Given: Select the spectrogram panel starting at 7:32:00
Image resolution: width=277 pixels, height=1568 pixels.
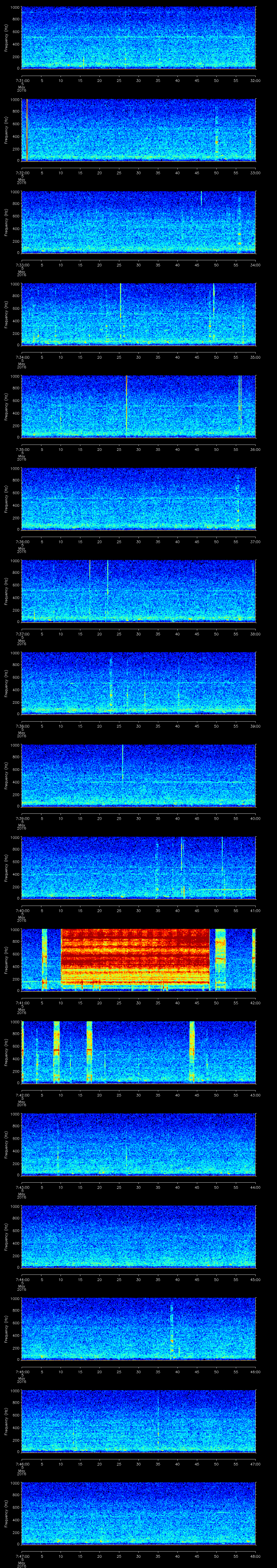Looking at the screenshot, I should click(x=139, y=130).
